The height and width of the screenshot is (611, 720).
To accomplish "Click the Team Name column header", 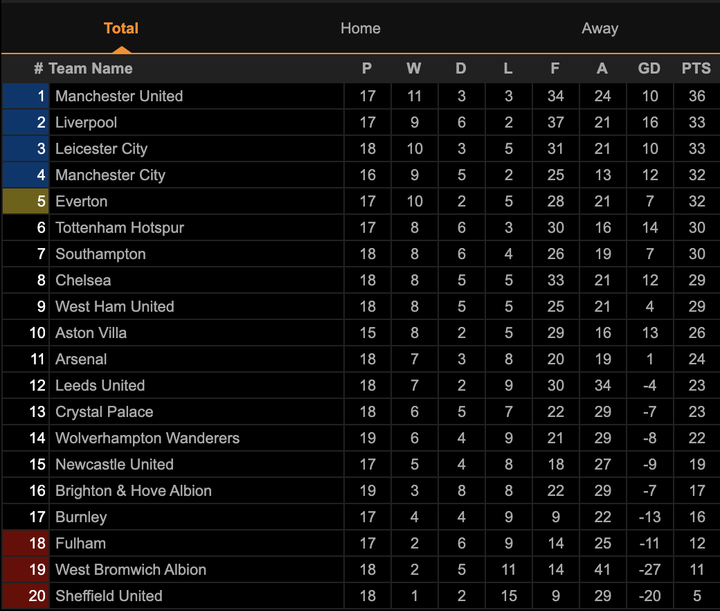I will click(90, 68).
